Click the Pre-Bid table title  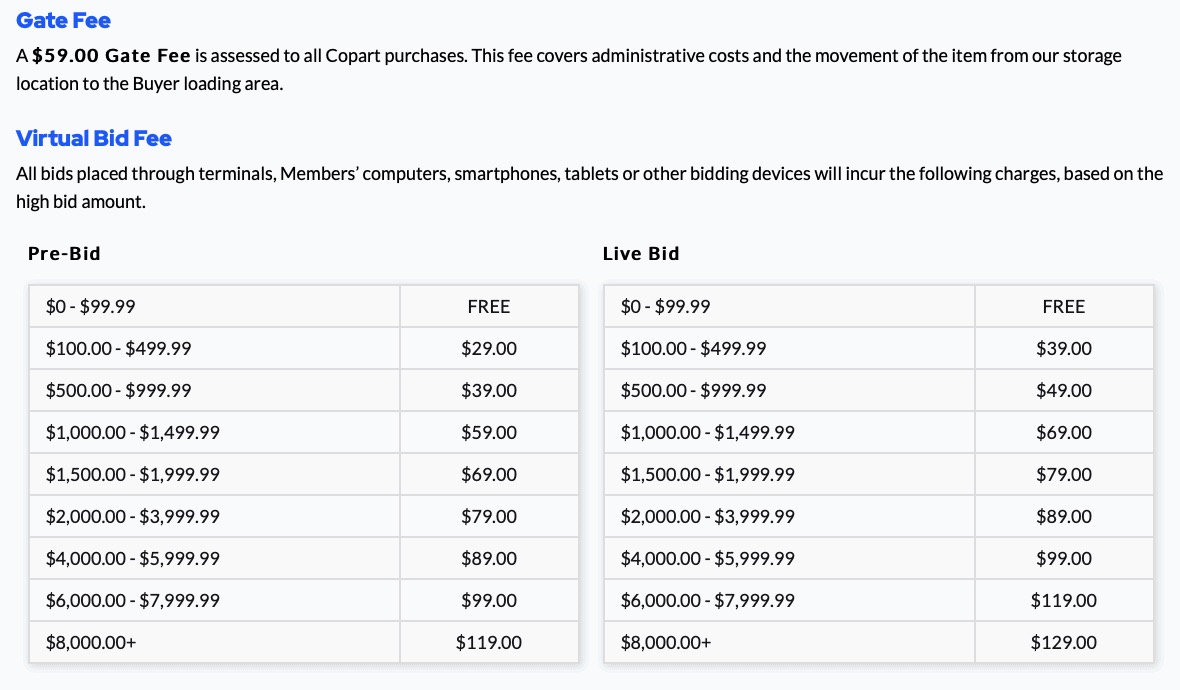pyautogui.click(x=64, y=254)
